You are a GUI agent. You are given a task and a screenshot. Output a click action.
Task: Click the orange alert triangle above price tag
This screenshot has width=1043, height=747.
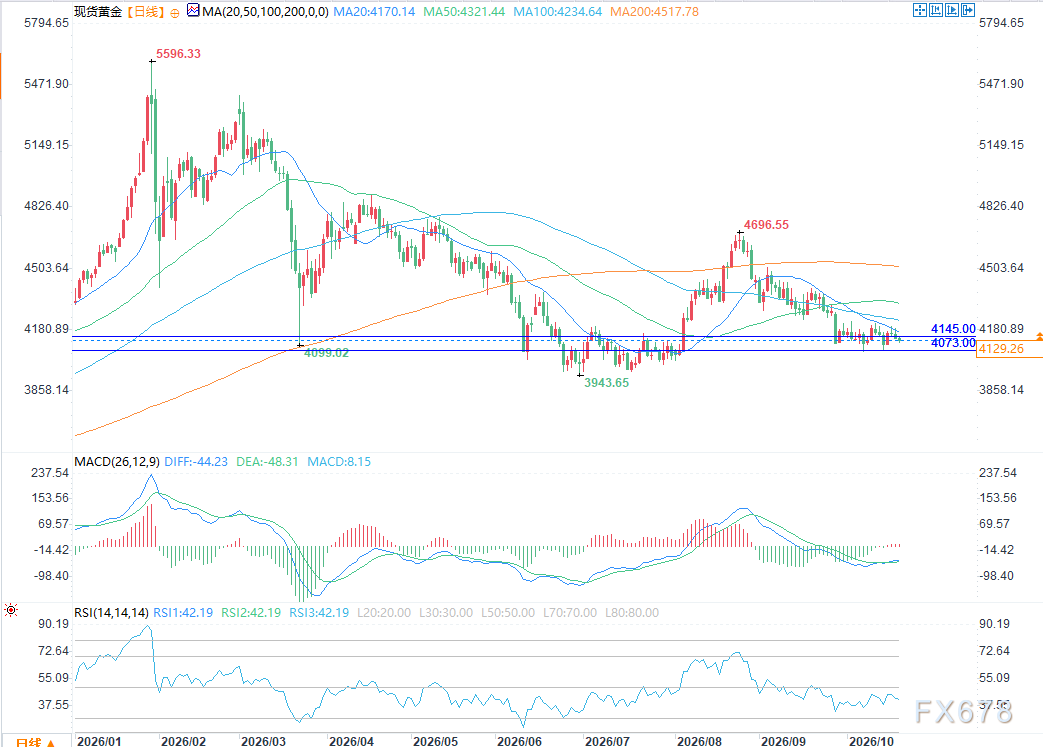tap(1039, 337)
